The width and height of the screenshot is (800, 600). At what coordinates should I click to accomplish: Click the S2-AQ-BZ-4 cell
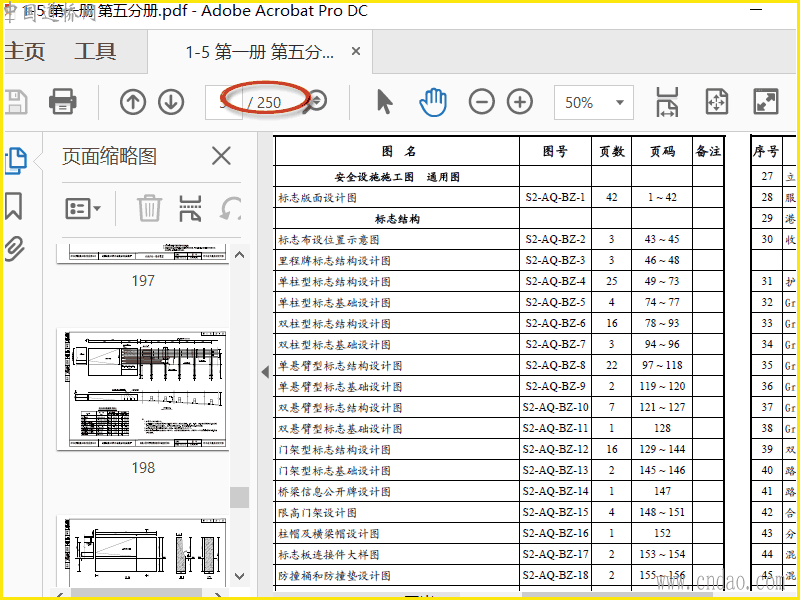click(555, 281)
